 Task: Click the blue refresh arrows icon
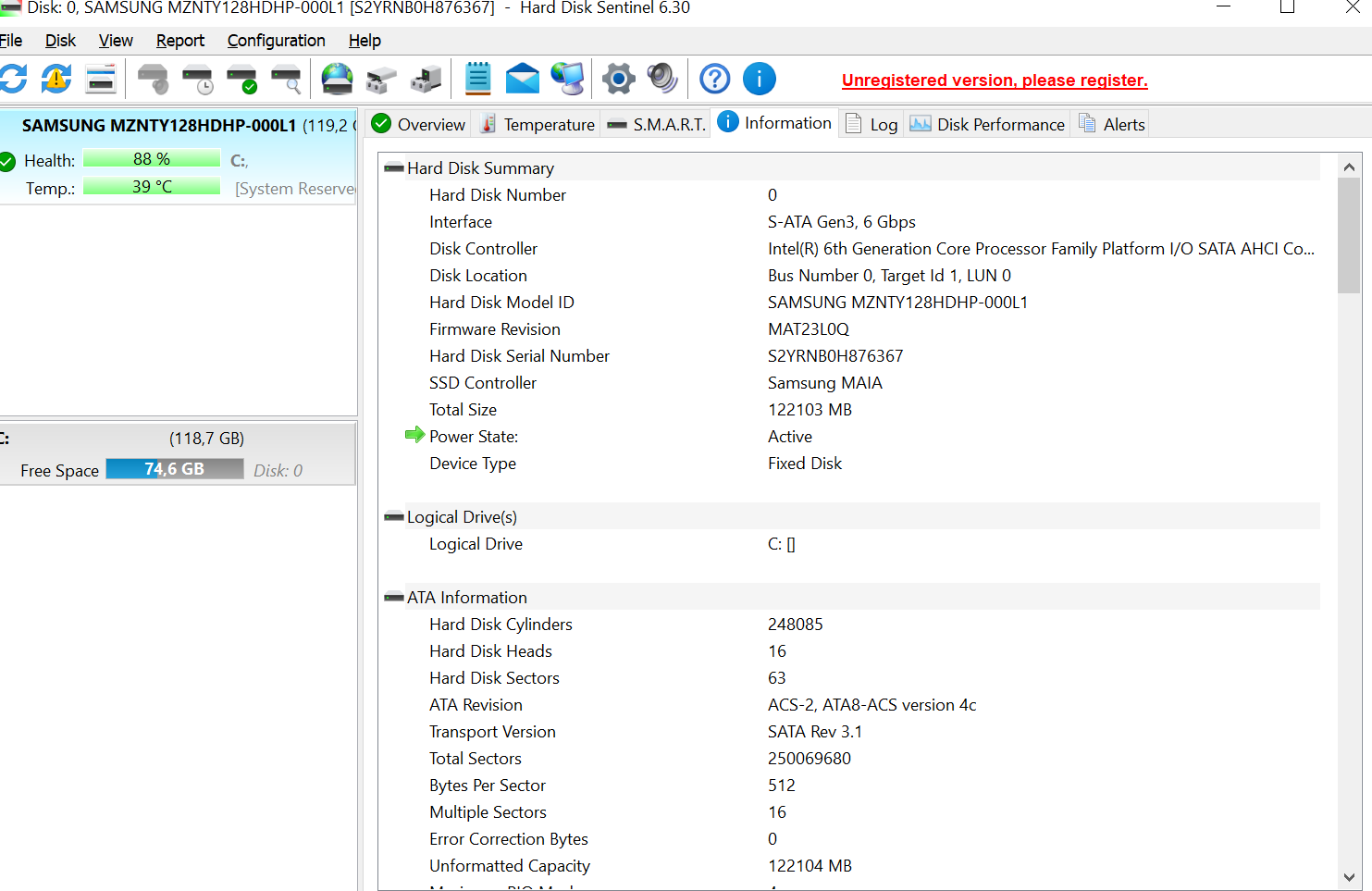(x=13, y=80)
